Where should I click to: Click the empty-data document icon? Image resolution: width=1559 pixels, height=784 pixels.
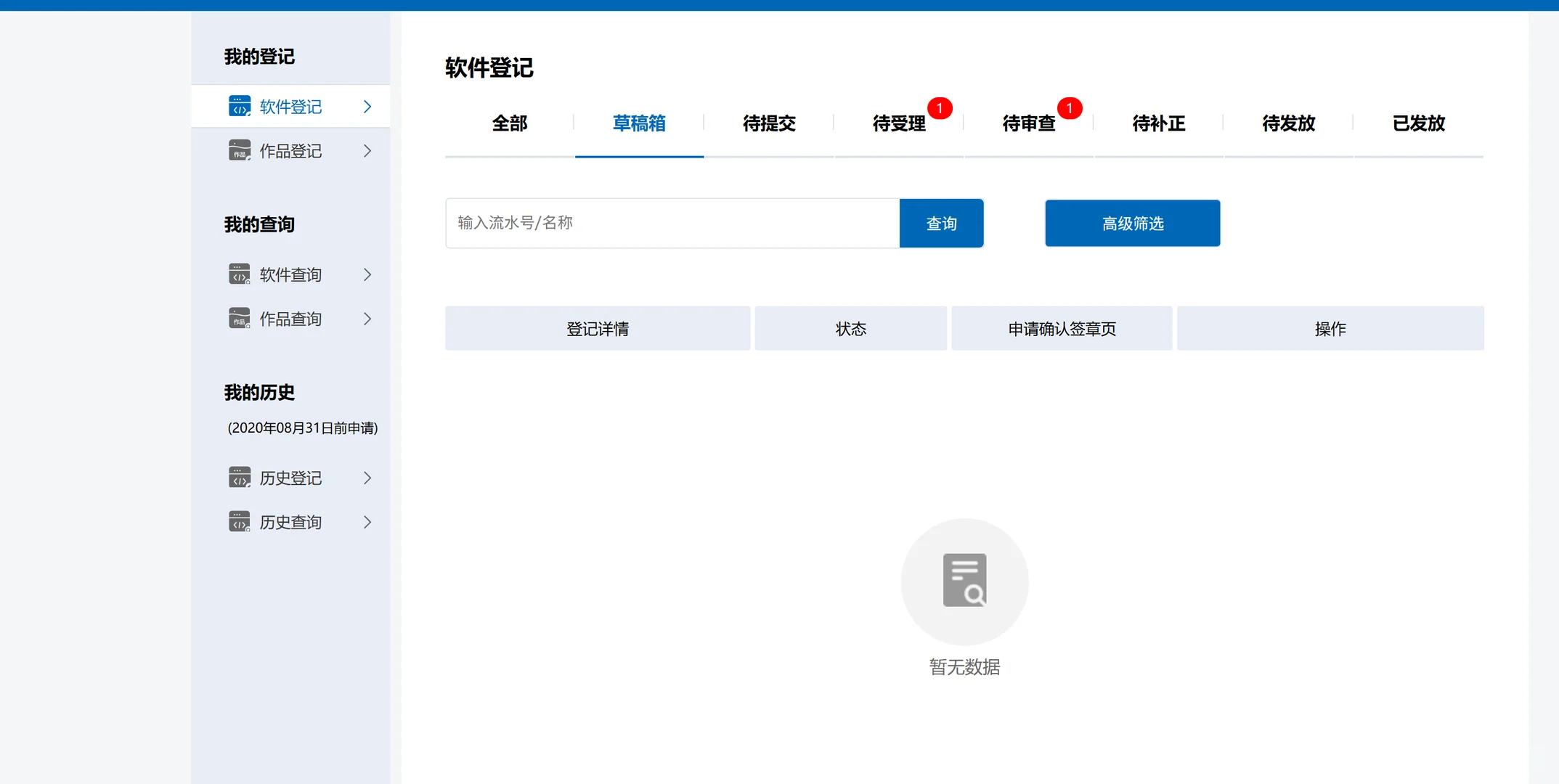(964, 581)
